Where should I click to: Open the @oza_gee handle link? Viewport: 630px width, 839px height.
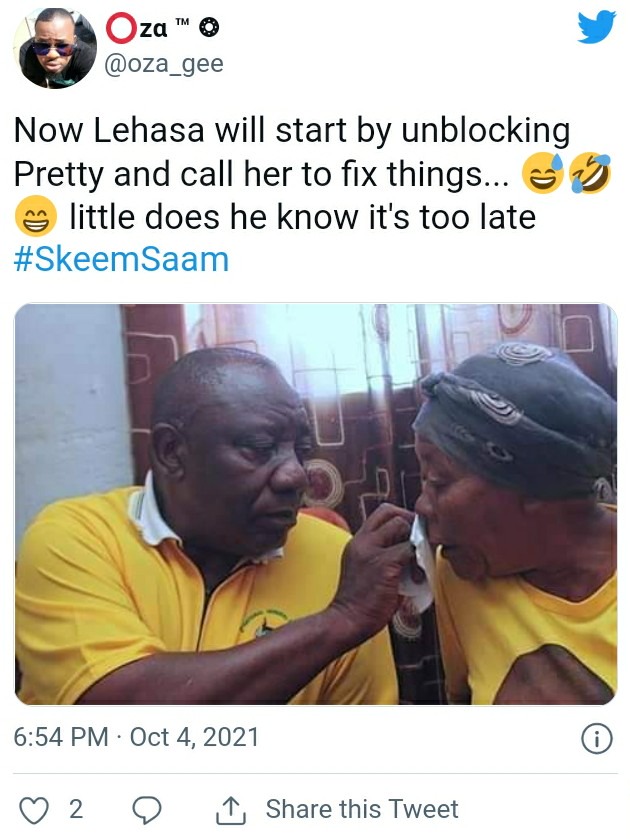tap(164, 64)
